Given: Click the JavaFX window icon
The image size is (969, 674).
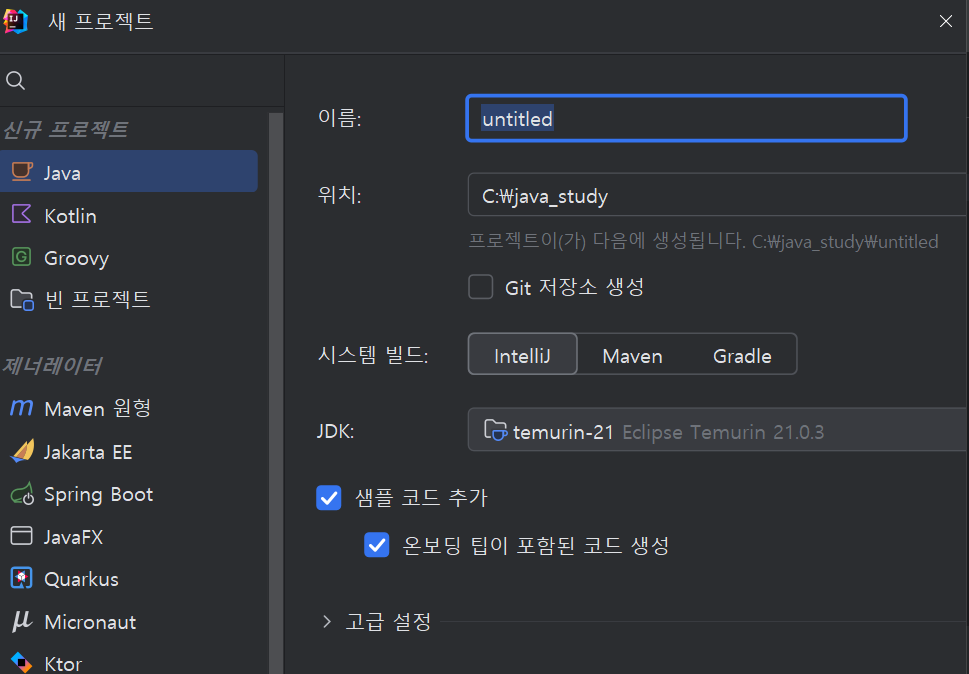Looking at the screenshot, I should pos(22,536).
